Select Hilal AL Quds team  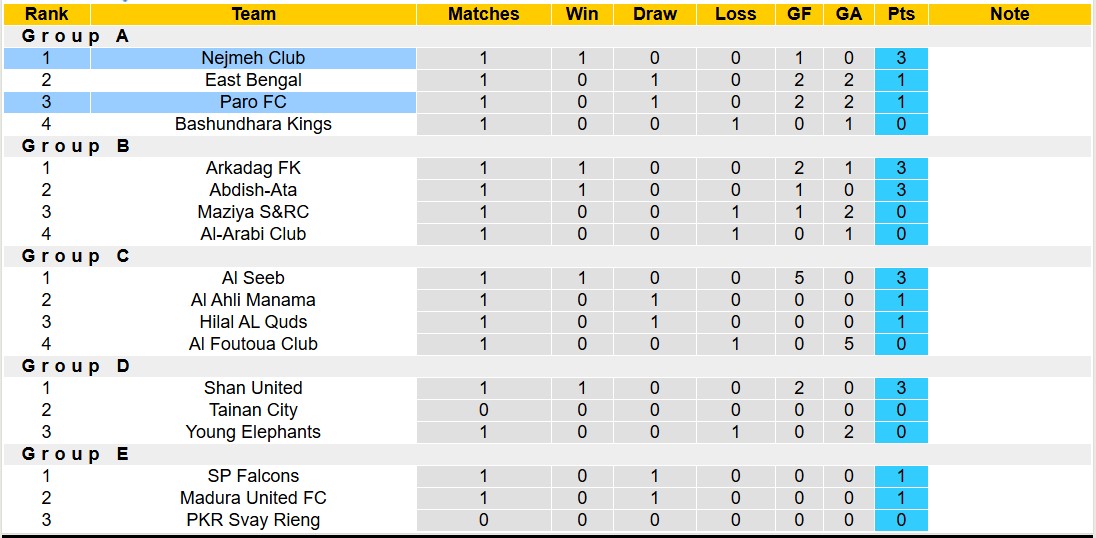click(x=253, y=322)
